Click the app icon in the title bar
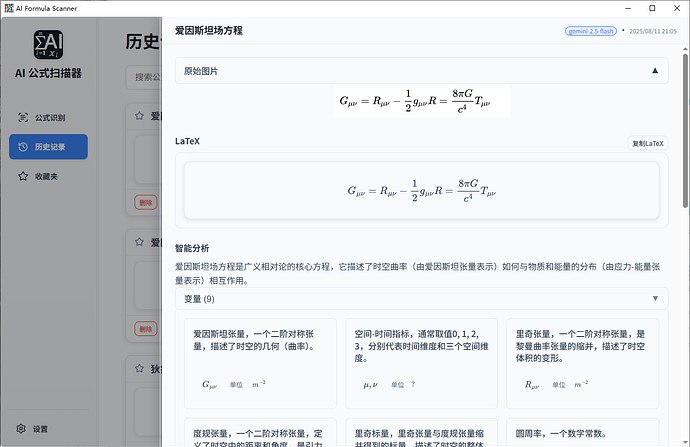This screenshot has height=447, width=690. (x=9, y=8)
